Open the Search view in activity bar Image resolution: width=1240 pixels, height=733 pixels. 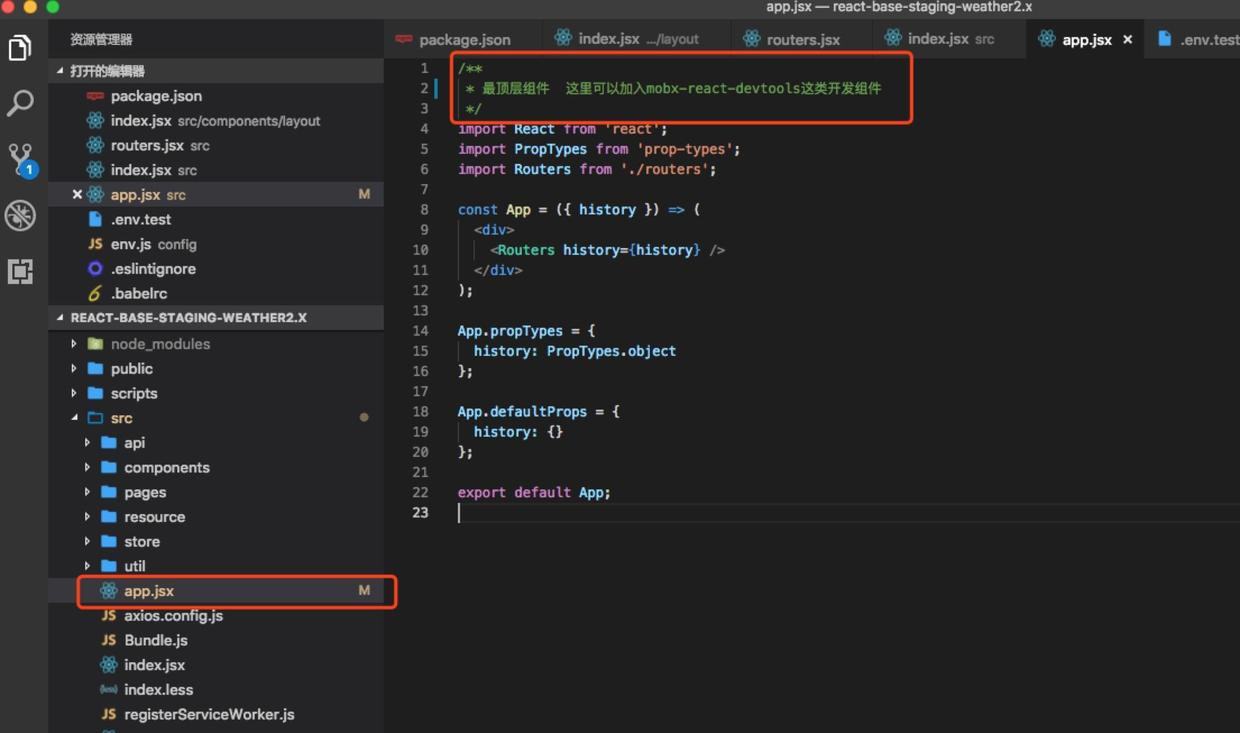click(20, 103)
